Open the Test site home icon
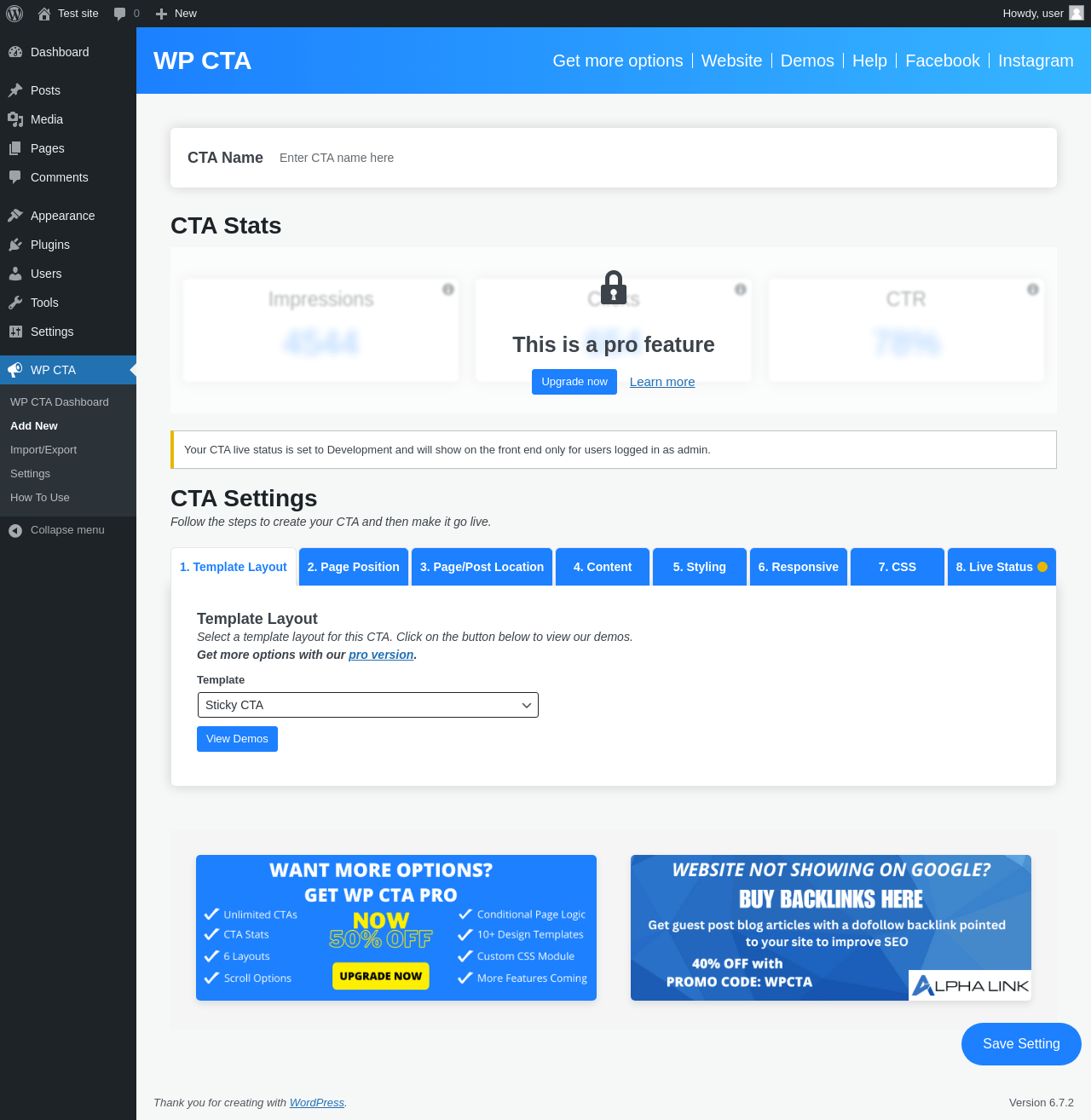The height and width of the screenshot is (1120, 1091). point(44,14)
